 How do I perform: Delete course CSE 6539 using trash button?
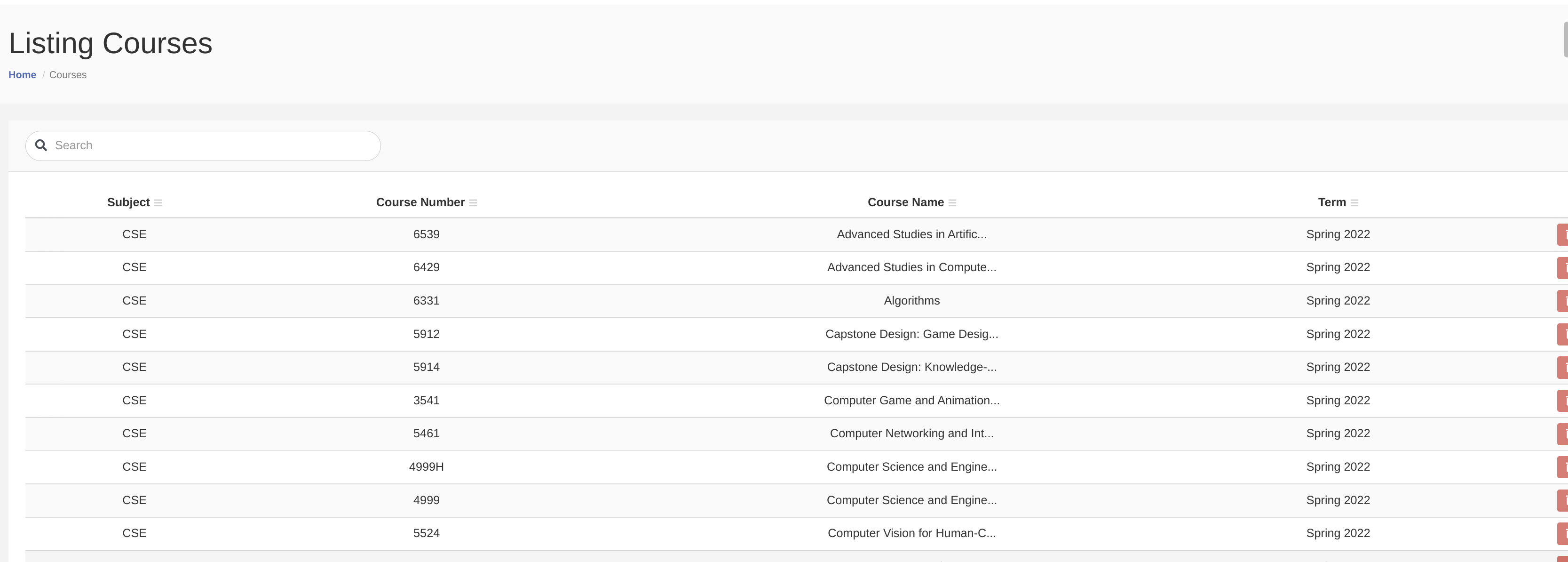click(1562, 234)
